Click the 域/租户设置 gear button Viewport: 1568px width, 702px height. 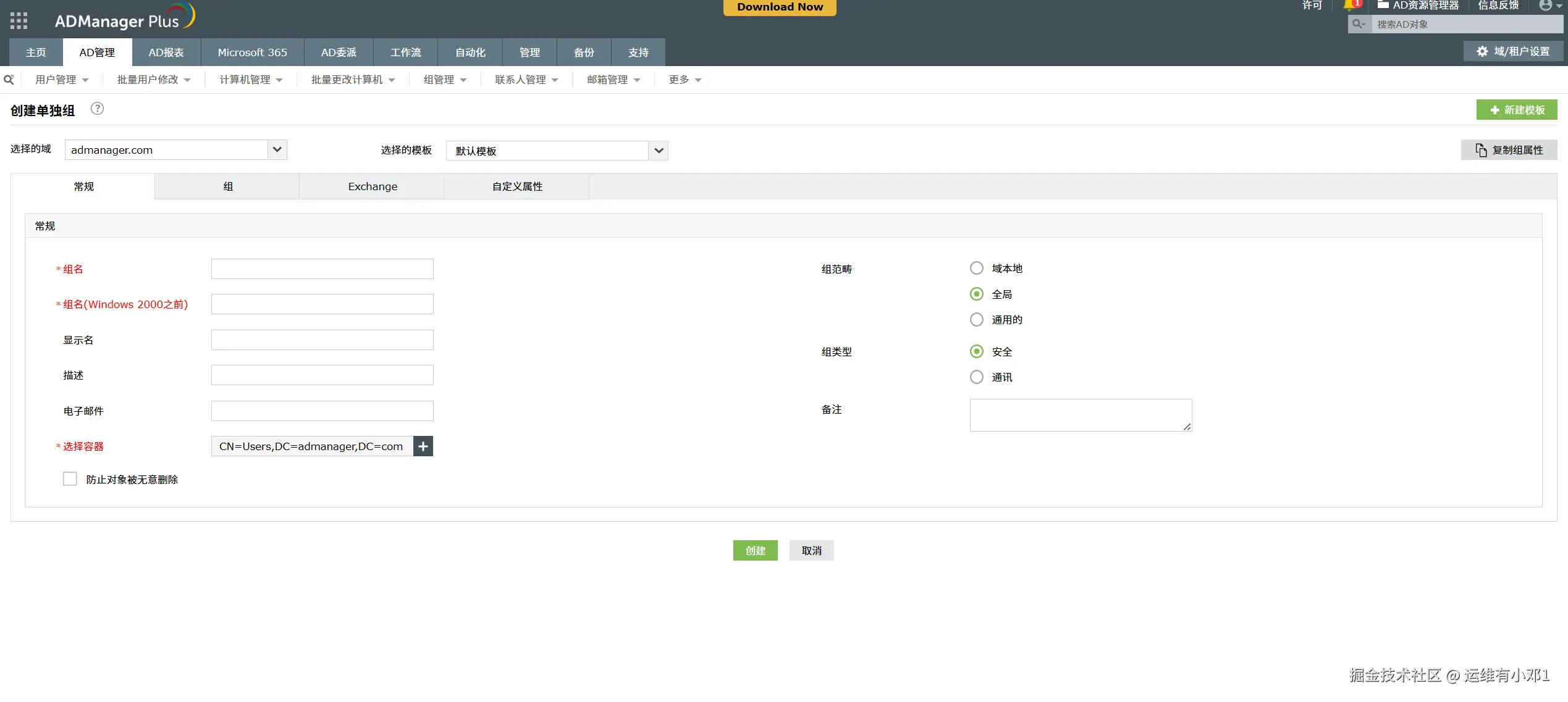point(1513,51)
